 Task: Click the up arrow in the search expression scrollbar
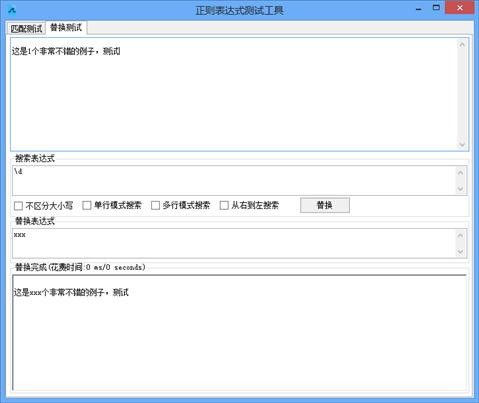tap(460, 173)
